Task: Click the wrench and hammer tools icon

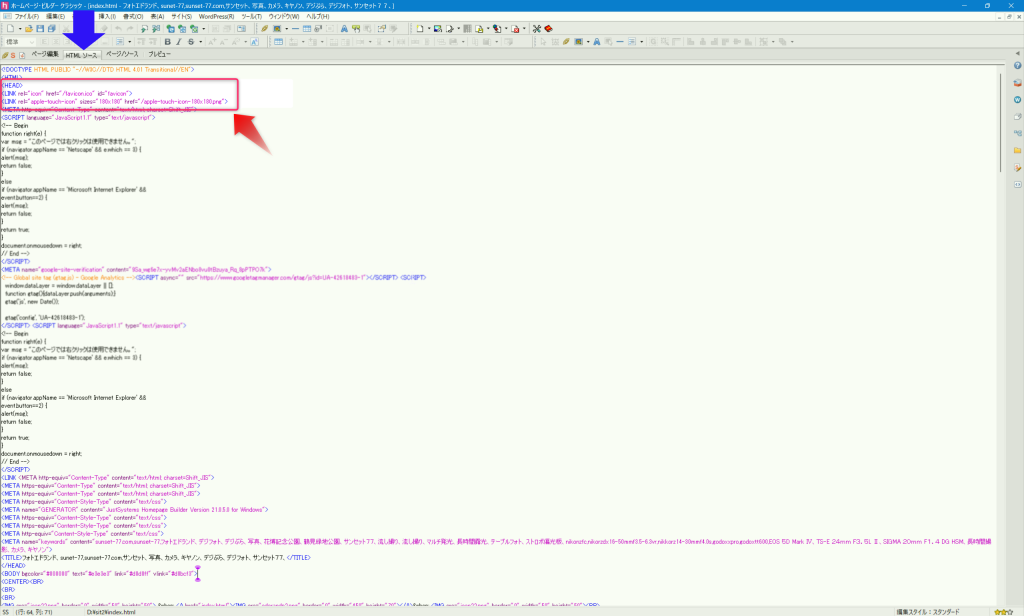Action: pos(537,29)
